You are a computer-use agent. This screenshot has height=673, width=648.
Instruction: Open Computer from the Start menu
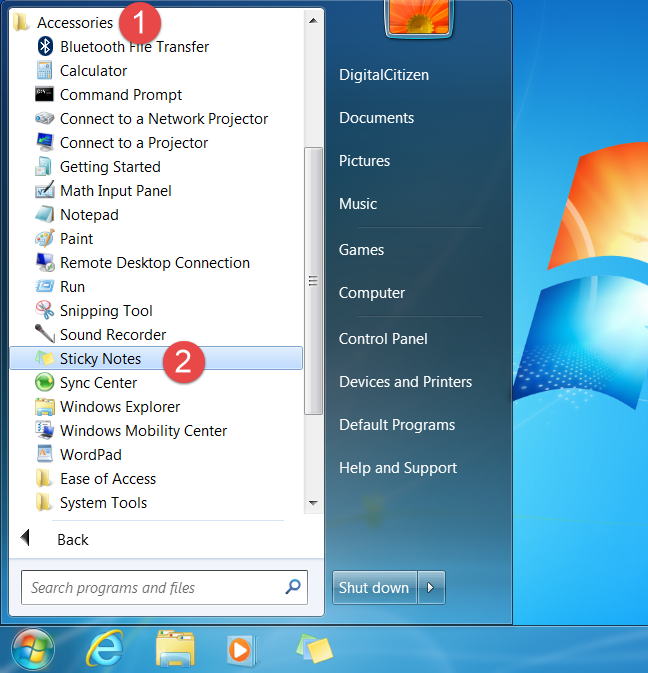pyautogui.click(x=372, y=293)
